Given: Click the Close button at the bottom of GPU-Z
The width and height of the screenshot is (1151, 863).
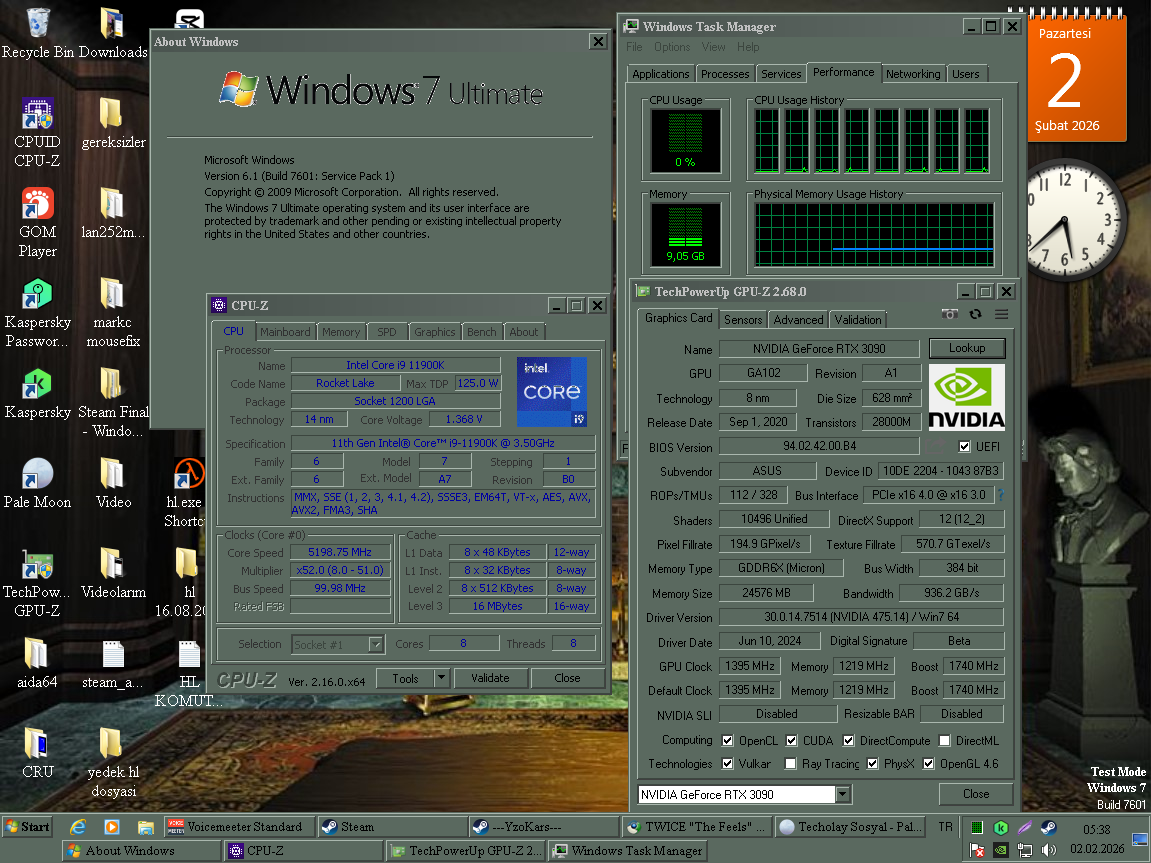Looking at the screenshot, I should pyautogui.click(x=976, y=794).
